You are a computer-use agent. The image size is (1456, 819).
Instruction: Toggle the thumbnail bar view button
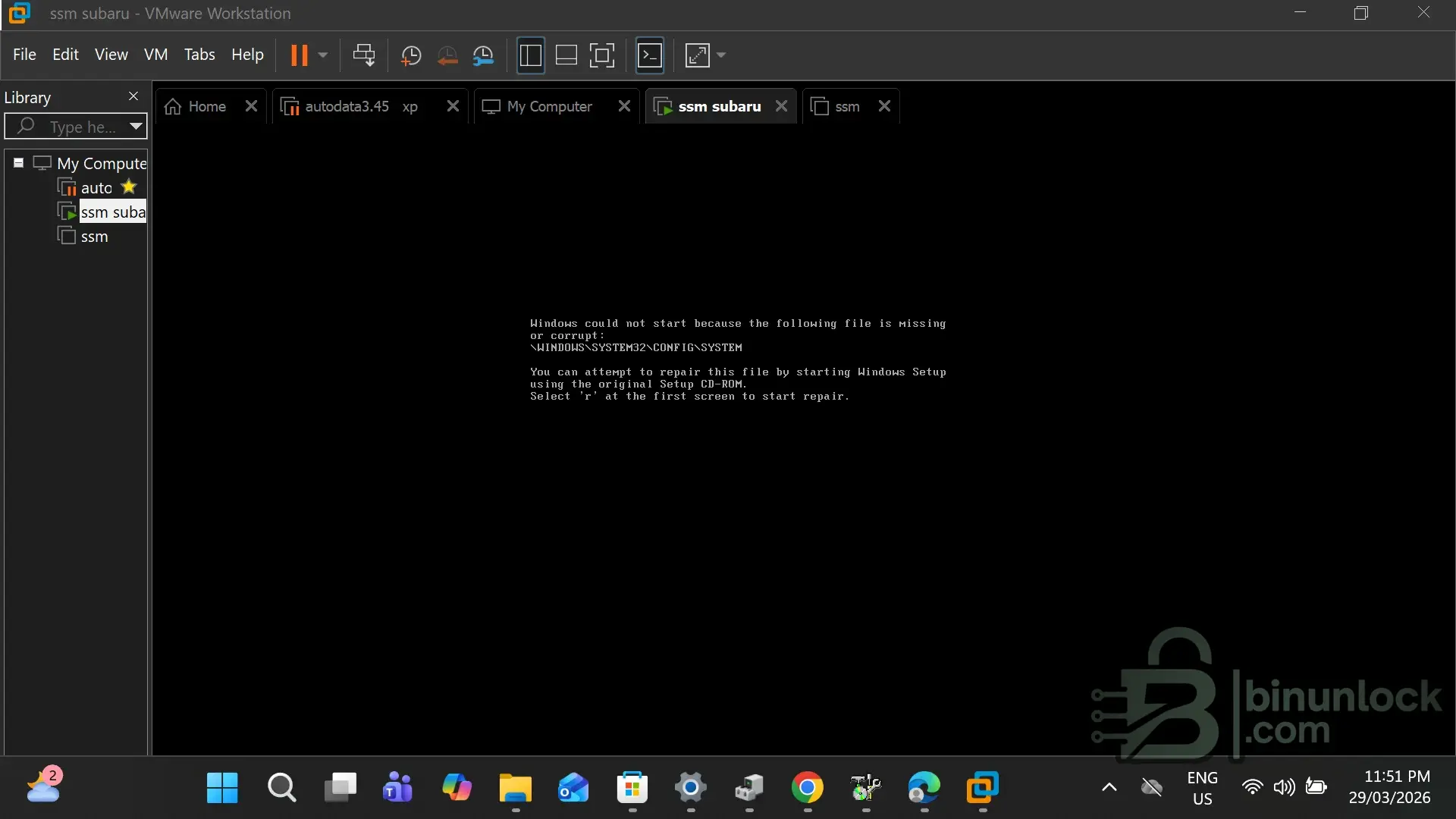pos(566,55)
